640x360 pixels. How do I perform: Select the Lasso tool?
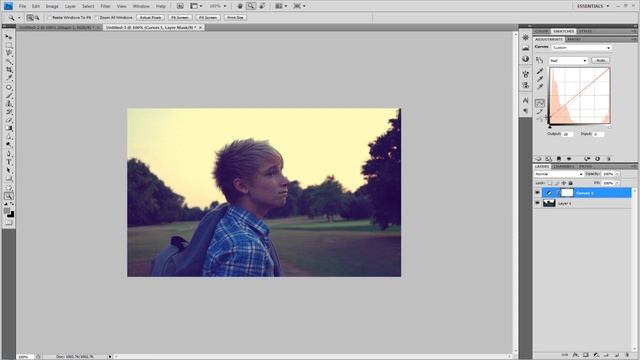pyautogui.click(x=9, y=53)
